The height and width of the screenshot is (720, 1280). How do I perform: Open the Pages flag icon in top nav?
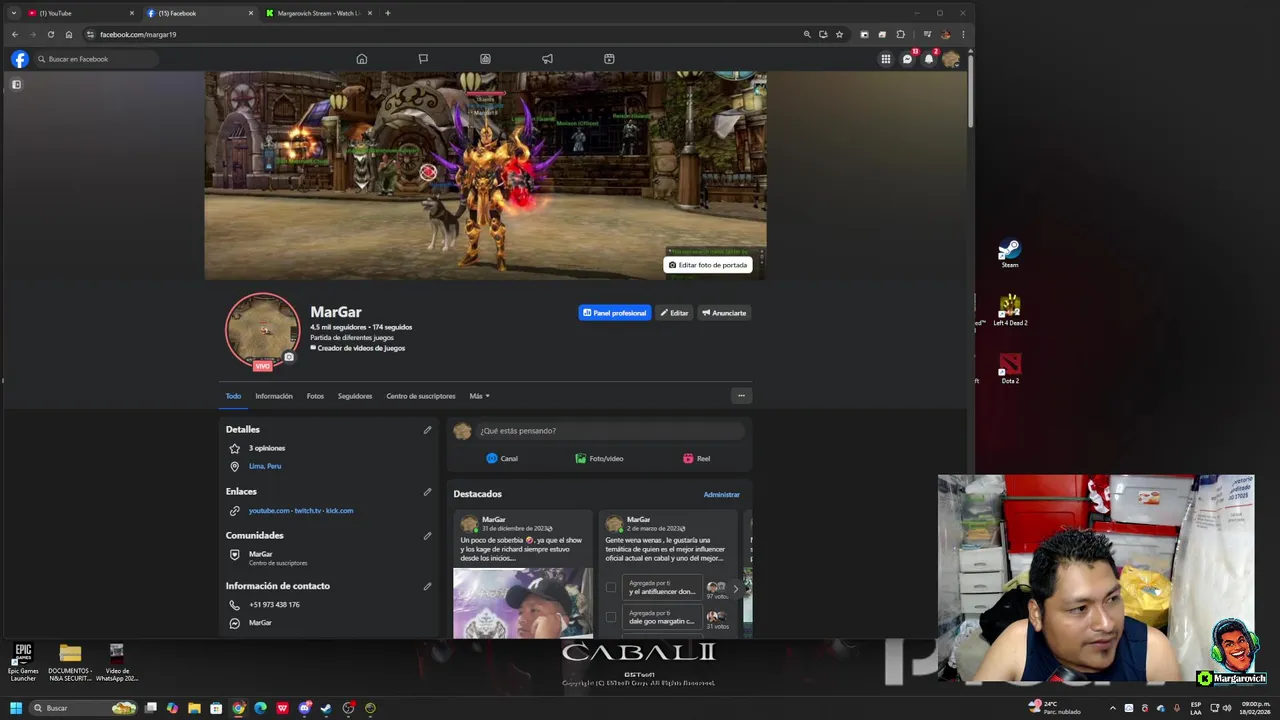pyautogui.click(x=423, y=59)
